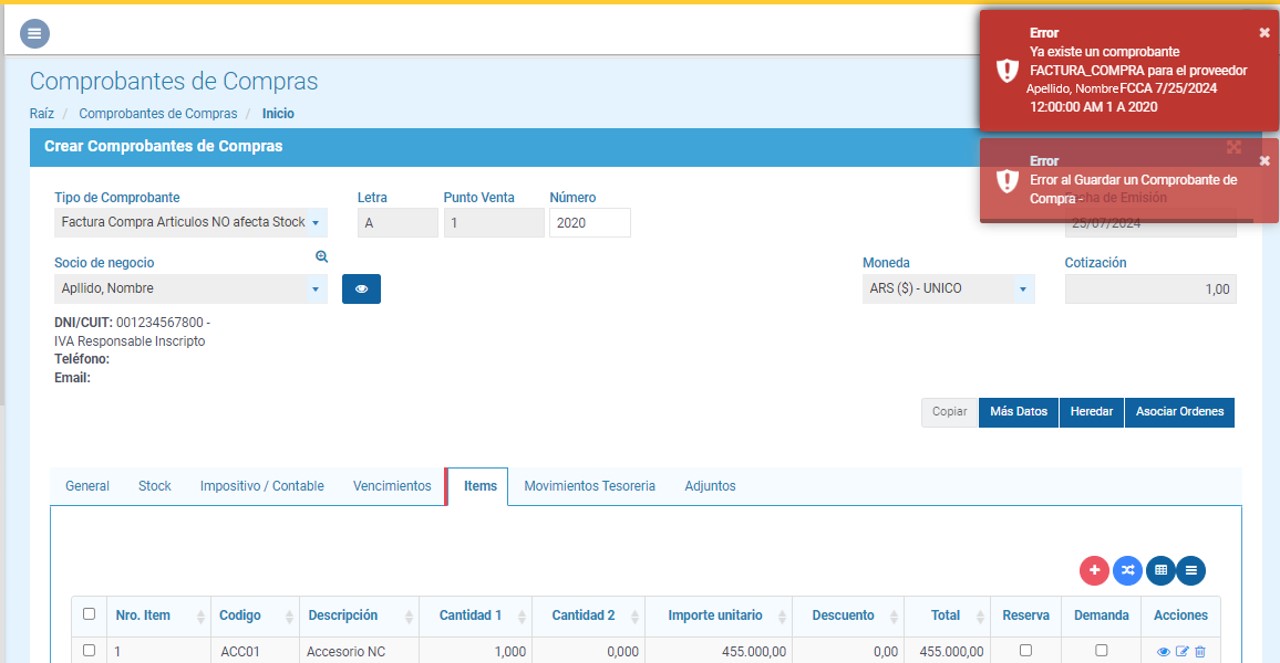
Task: Click the Letra field containing A
Action: point(397,223)
